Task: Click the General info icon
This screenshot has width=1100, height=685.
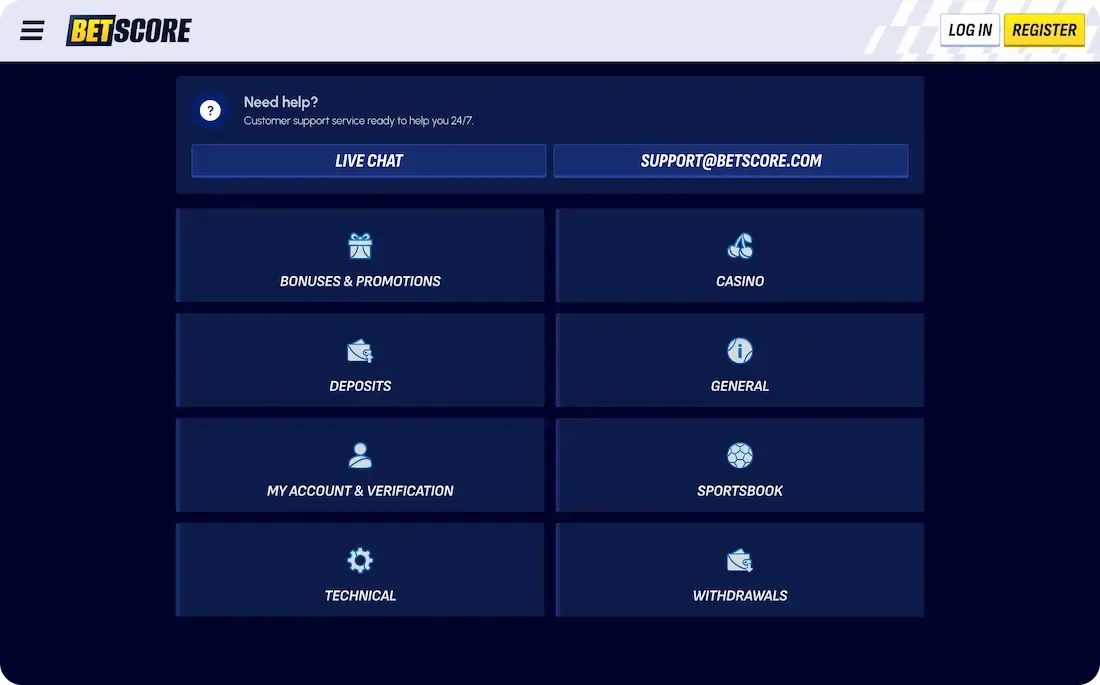Action: pyautogui.click(x=739, y=350)
